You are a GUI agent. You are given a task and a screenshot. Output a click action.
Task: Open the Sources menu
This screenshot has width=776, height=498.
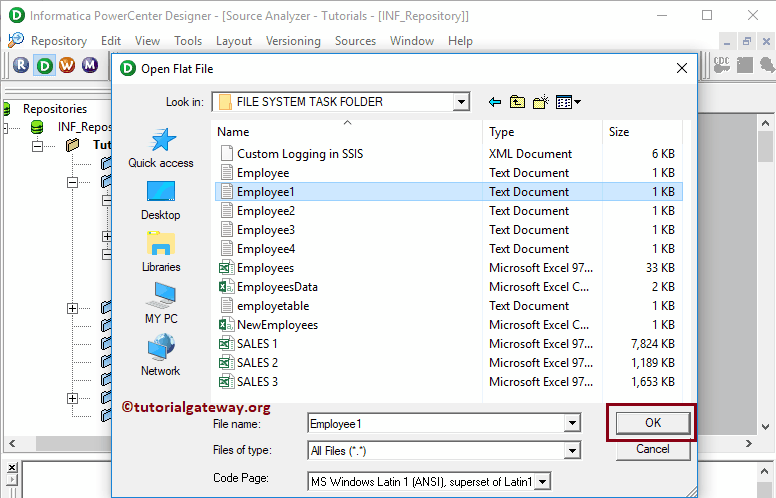[355, 41]
